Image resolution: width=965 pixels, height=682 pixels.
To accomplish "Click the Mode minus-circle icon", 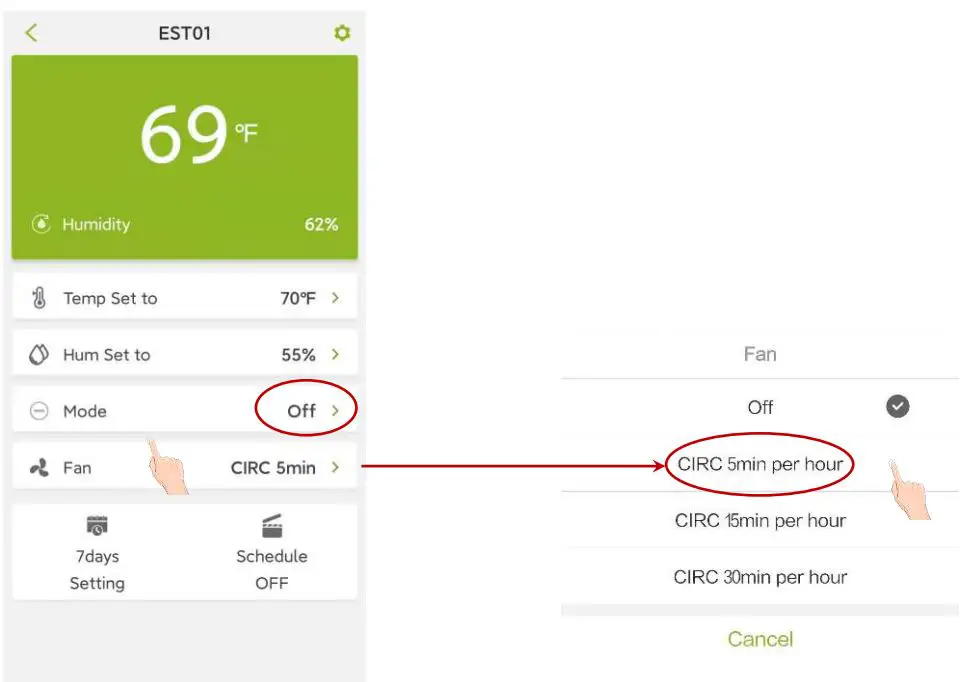I will tap(40, 410).
